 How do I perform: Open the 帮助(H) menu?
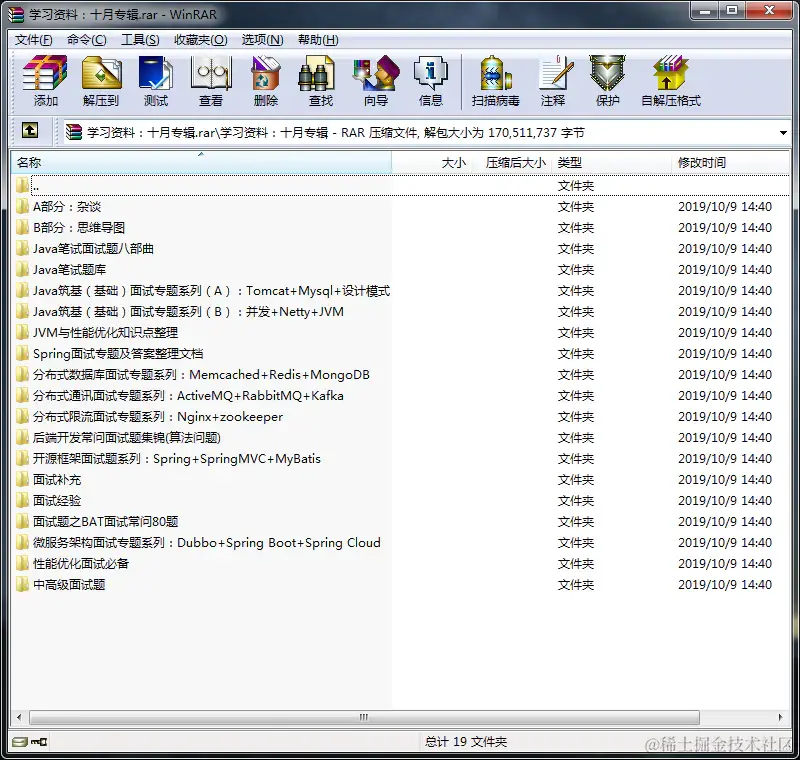click(318, 40)
